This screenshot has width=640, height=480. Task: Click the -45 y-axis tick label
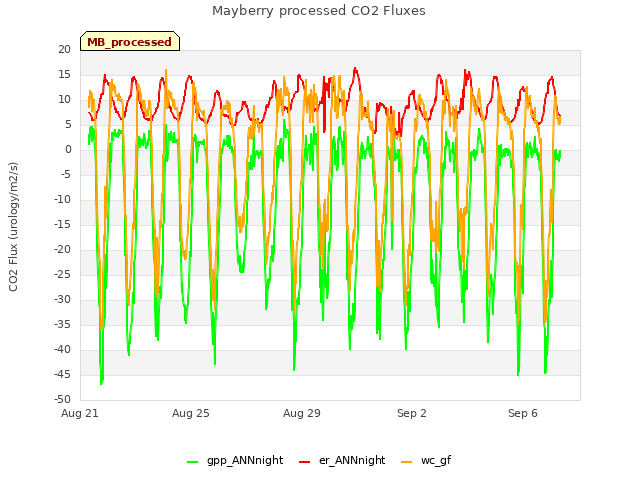coord(63,374)
